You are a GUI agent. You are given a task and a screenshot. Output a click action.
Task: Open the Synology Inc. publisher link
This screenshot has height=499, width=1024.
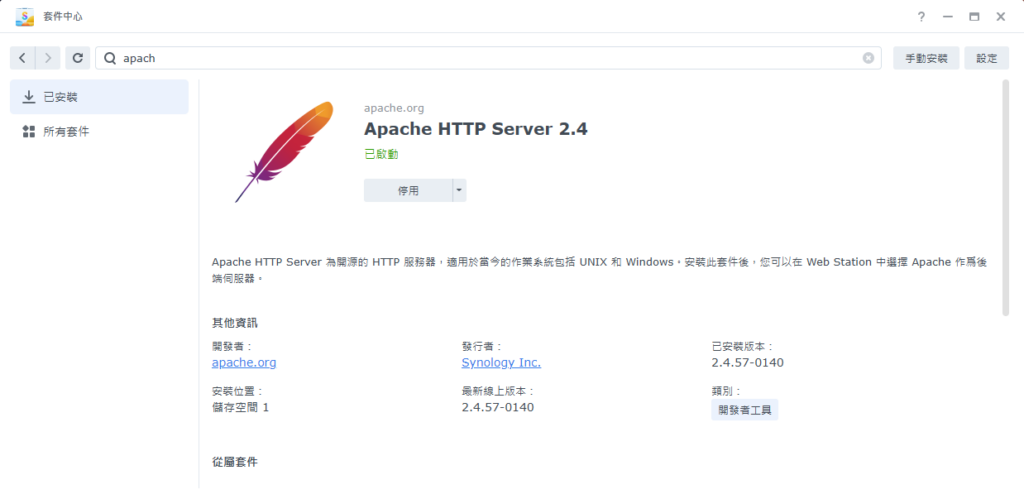pyautogui.click(x=501, y=363)
